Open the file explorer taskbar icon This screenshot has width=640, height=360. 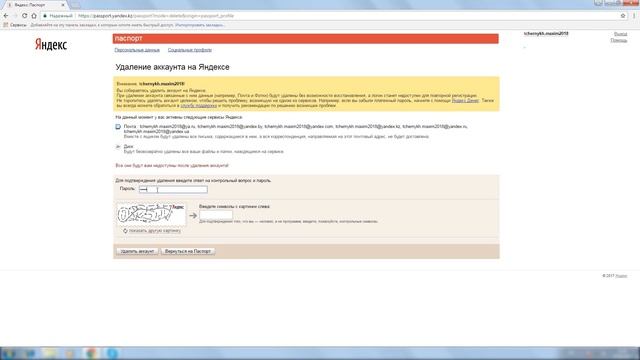49,353
